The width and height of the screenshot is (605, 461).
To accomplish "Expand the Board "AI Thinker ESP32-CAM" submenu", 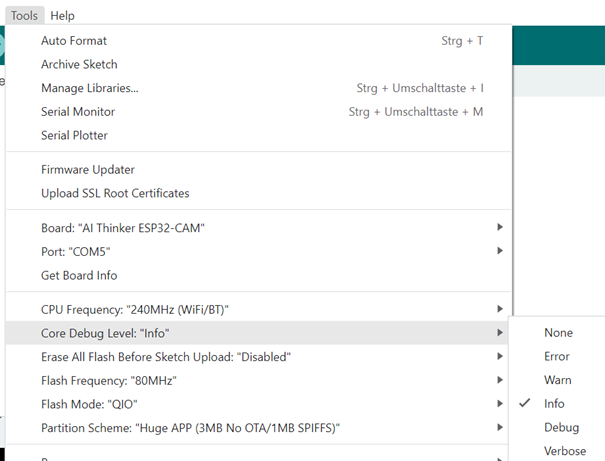I will click(123, 228).
